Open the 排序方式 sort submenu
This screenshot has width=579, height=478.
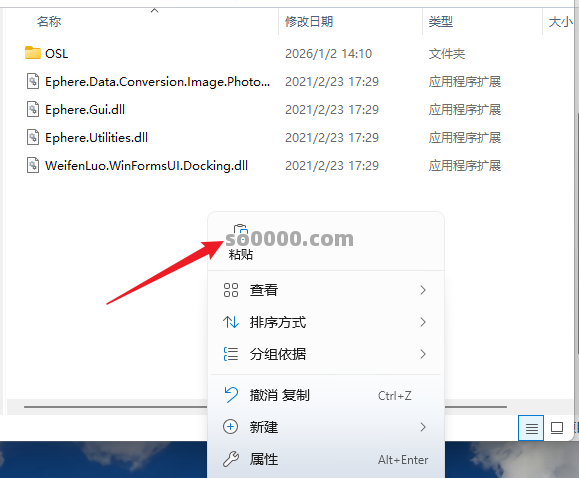point(326,322)
